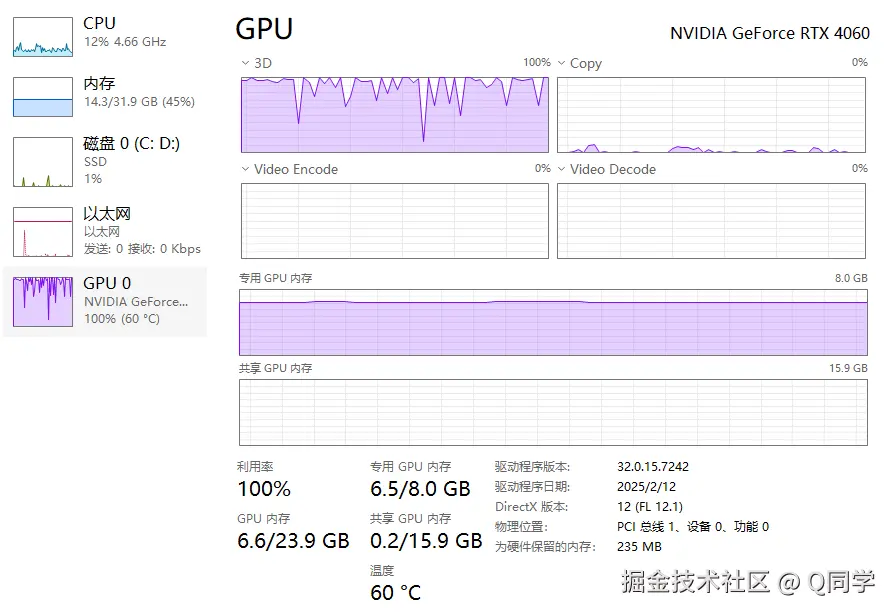Screen dimensions: 894x614
Task: Click the 共享 GPU 内存 graph
Action: tap(553, 412)
